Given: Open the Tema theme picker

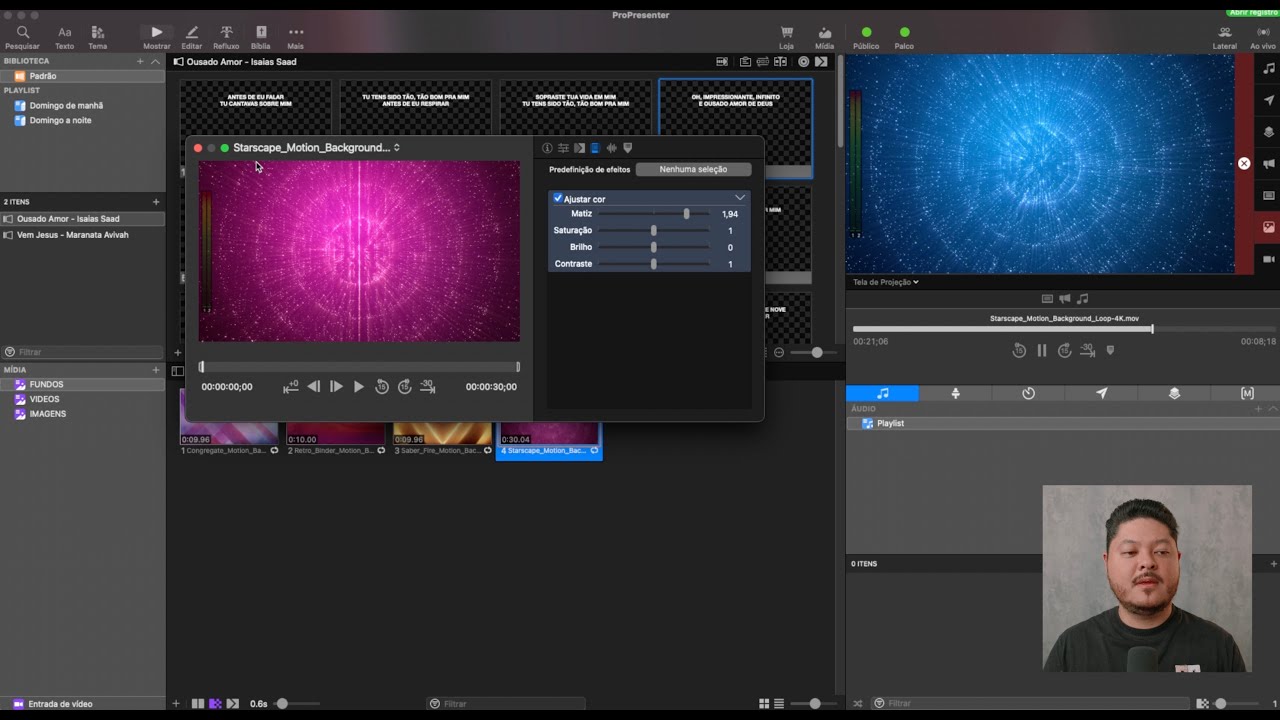Looking at the screenshot, I should pyautogui.click(x=97, y=37).
